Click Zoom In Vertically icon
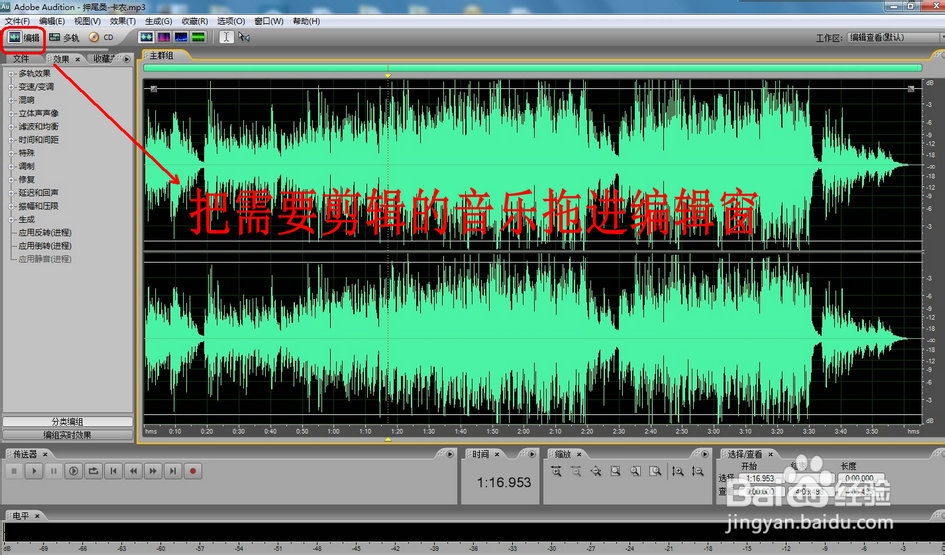The height and width of the screenshot is (555, 945). pyautogui.click(x=678, y=471)
